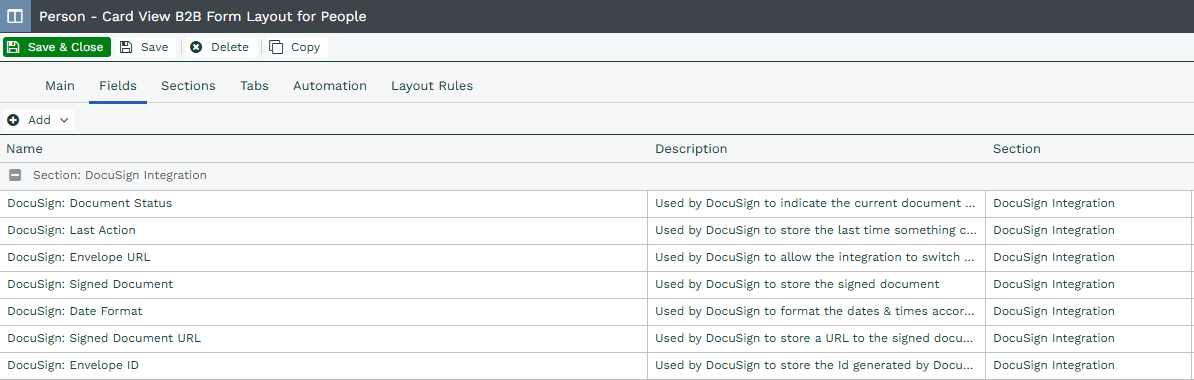Image resolution: width=1194 pixels, height=380 pixels.
Task: Collapse the DocuSign Integration section group
Action: [15, 175]
